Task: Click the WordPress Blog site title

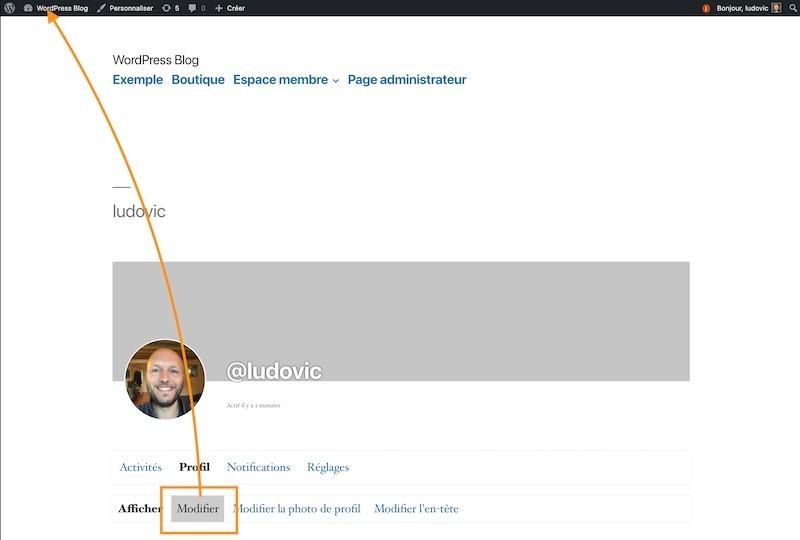Action: tap(155, 60)
